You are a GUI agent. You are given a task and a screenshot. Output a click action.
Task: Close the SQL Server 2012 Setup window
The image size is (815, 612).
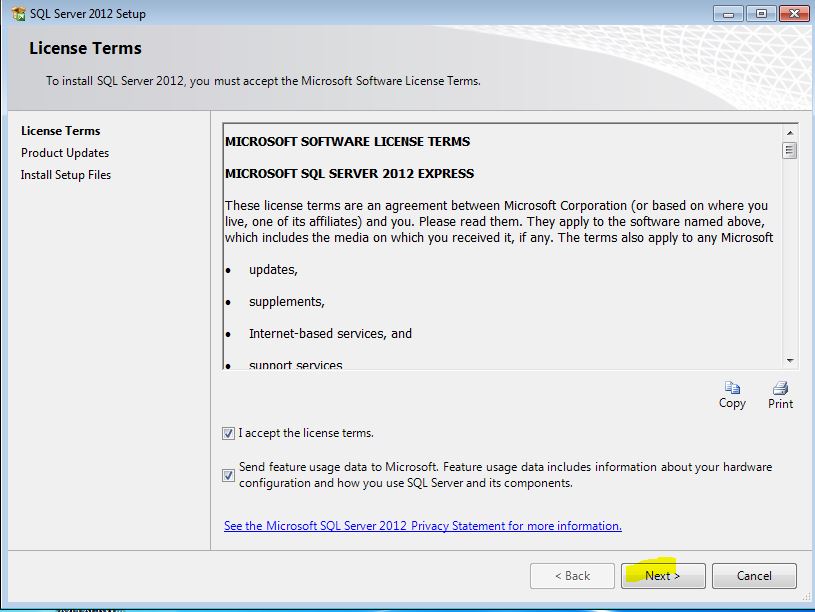click(x=794, y=14)
